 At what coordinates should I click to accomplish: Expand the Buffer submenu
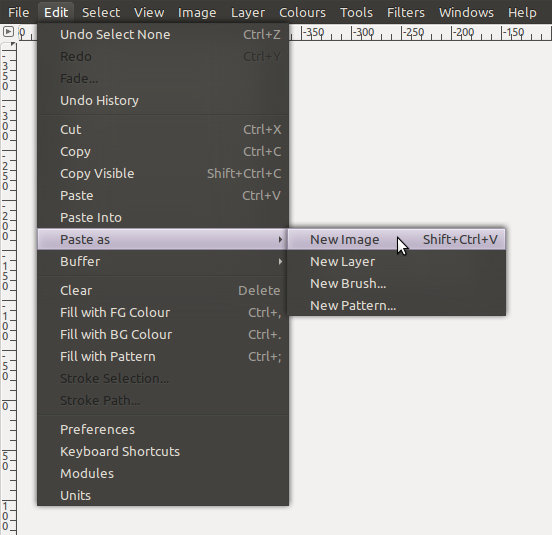click(163, 262)
